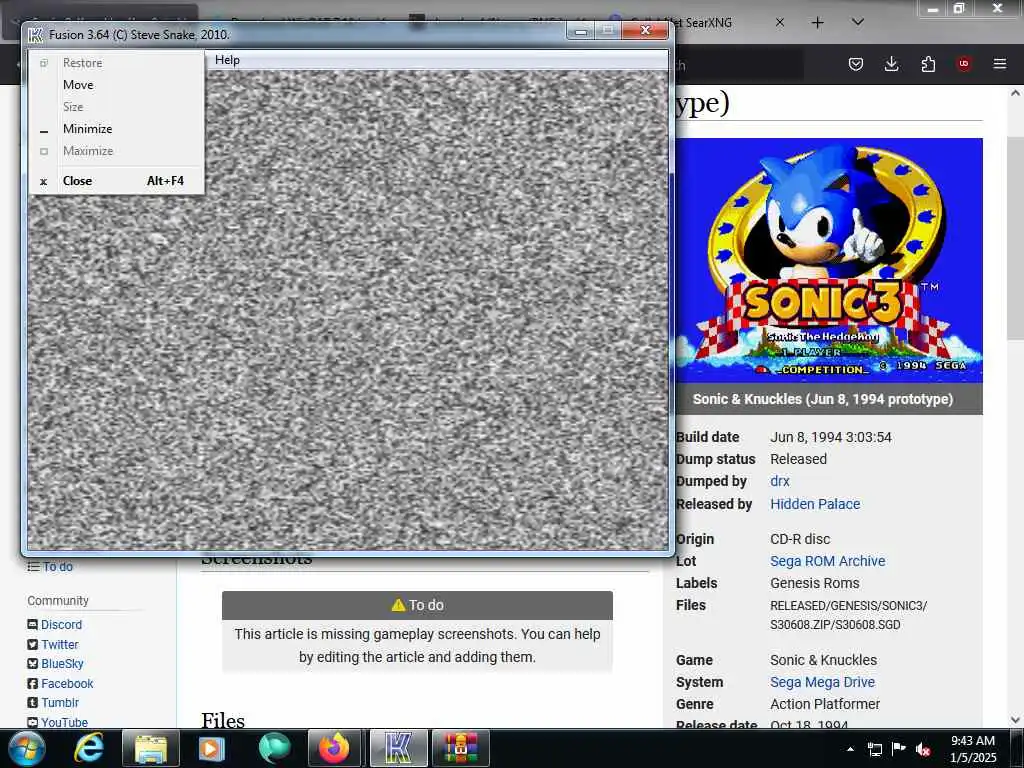Viewport: 1024px width, 768px height.
Task: Select Move in the Fusion system menu
Action: coord(117,85)
